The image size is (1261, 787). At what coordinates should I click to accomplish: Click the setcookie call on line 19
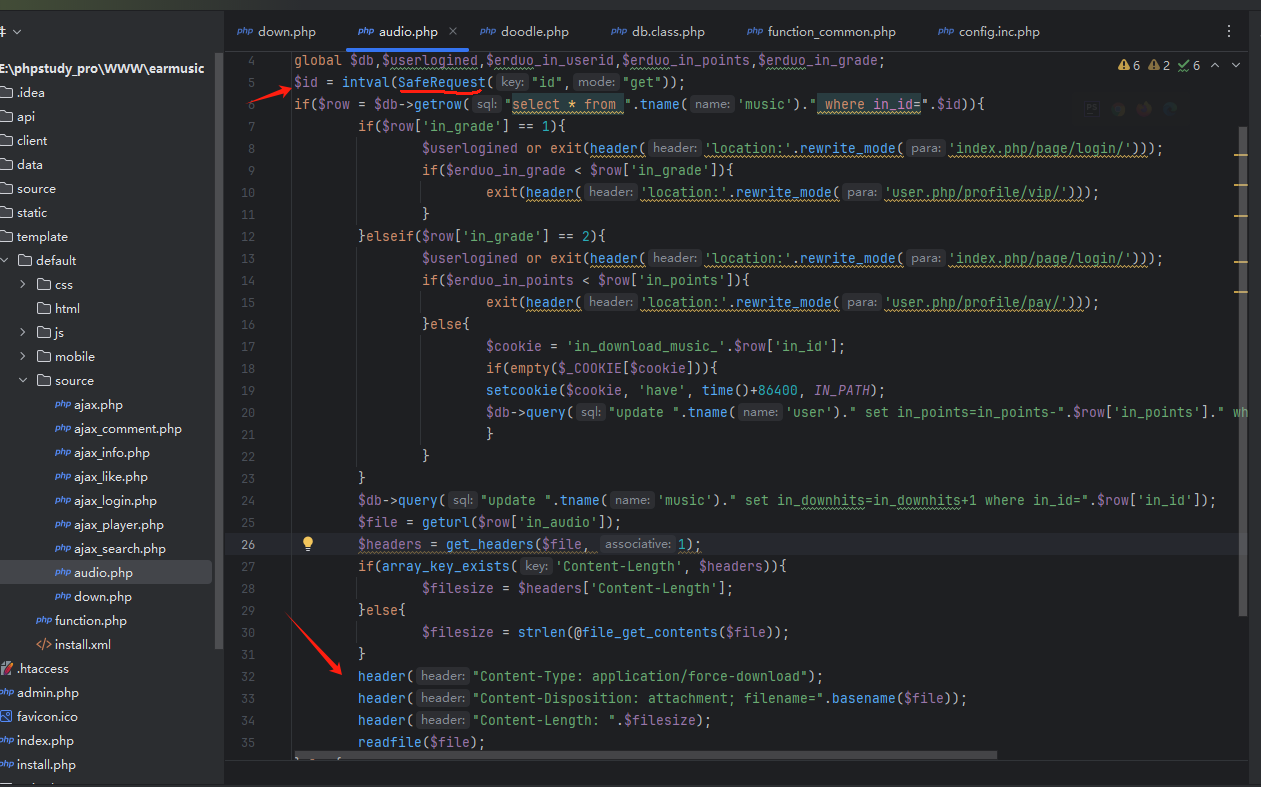coord(522,390)
